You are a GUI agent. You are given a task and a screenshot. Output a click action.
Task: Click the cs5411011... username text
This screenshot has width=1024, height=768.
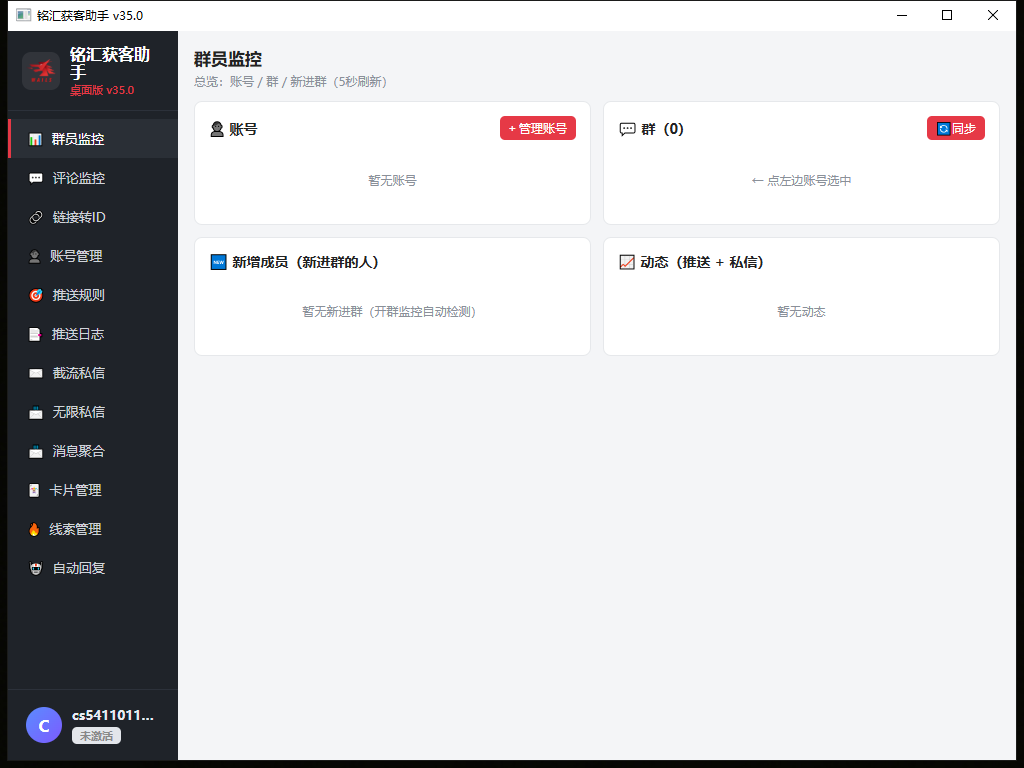click(113, 715)
